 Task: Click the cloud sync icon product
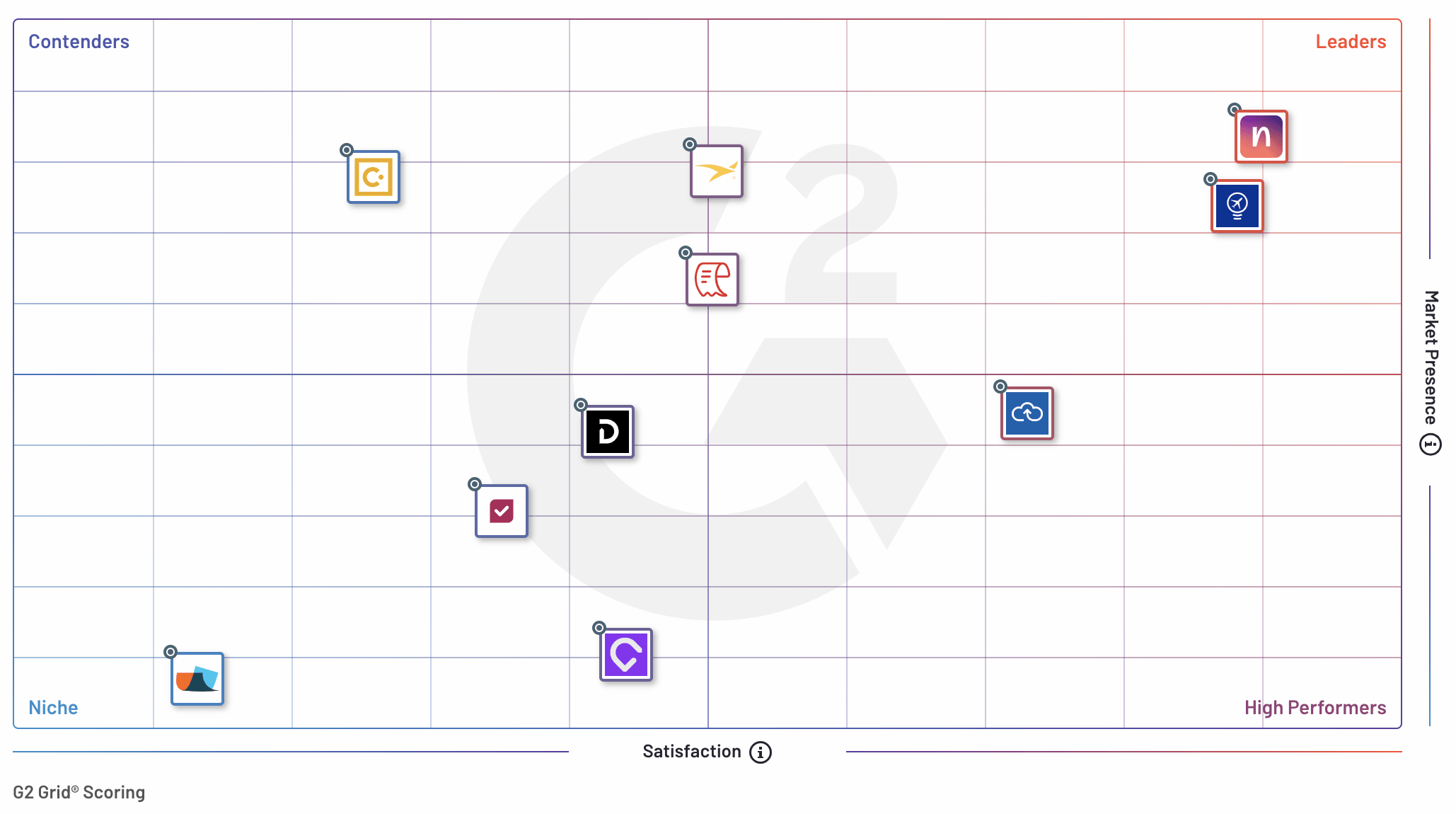pyautogui.click(x=1027, y=412)
